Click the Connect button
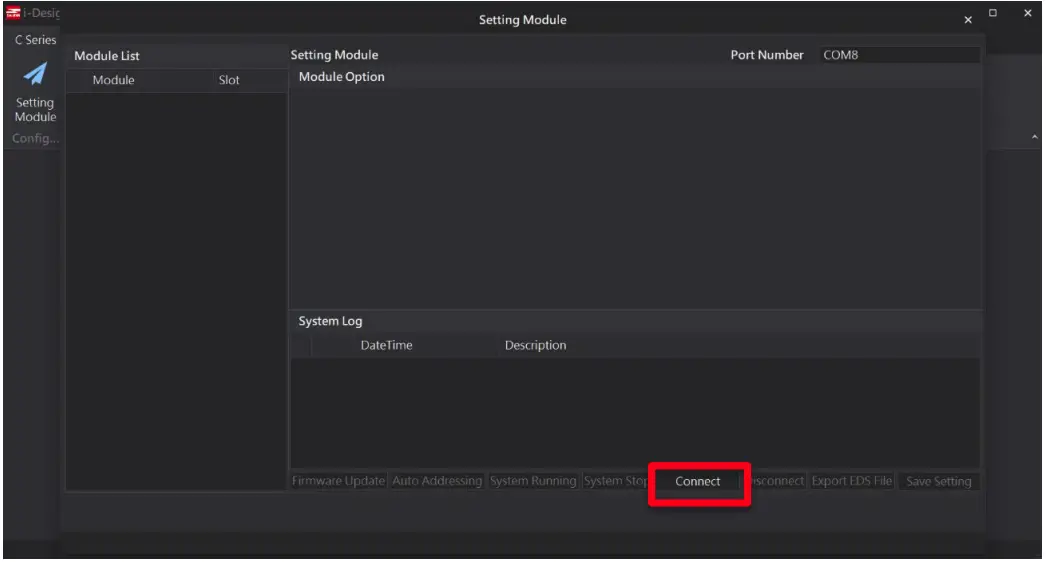 coord(697,481)
